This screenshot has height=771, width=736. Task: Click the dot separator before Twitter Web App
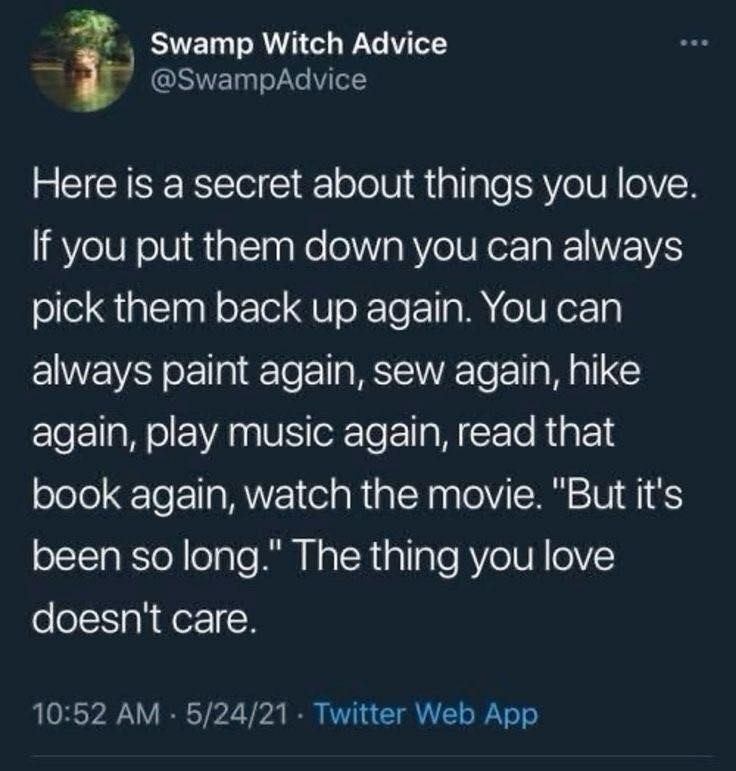click(x=301, y=714)
